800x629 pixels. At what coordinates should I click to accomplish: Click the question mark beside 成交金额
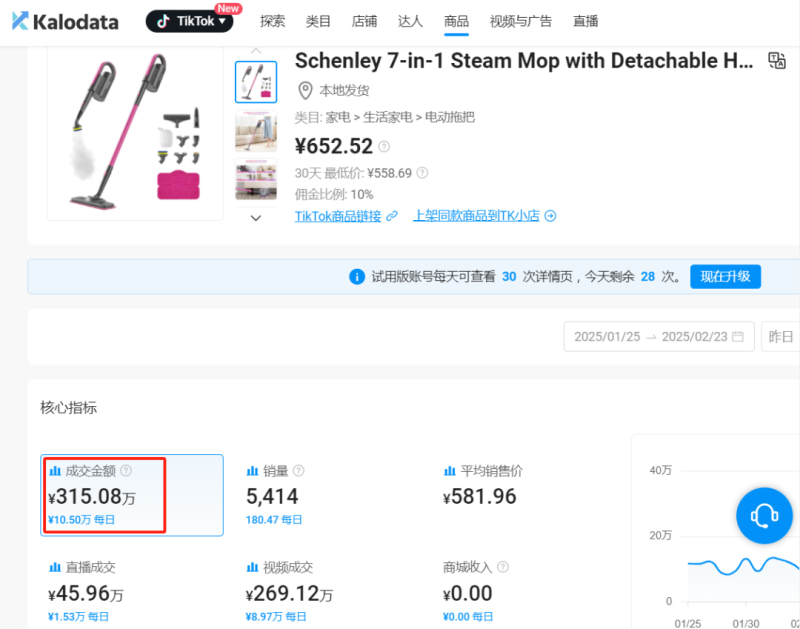[x=126, y=470]
